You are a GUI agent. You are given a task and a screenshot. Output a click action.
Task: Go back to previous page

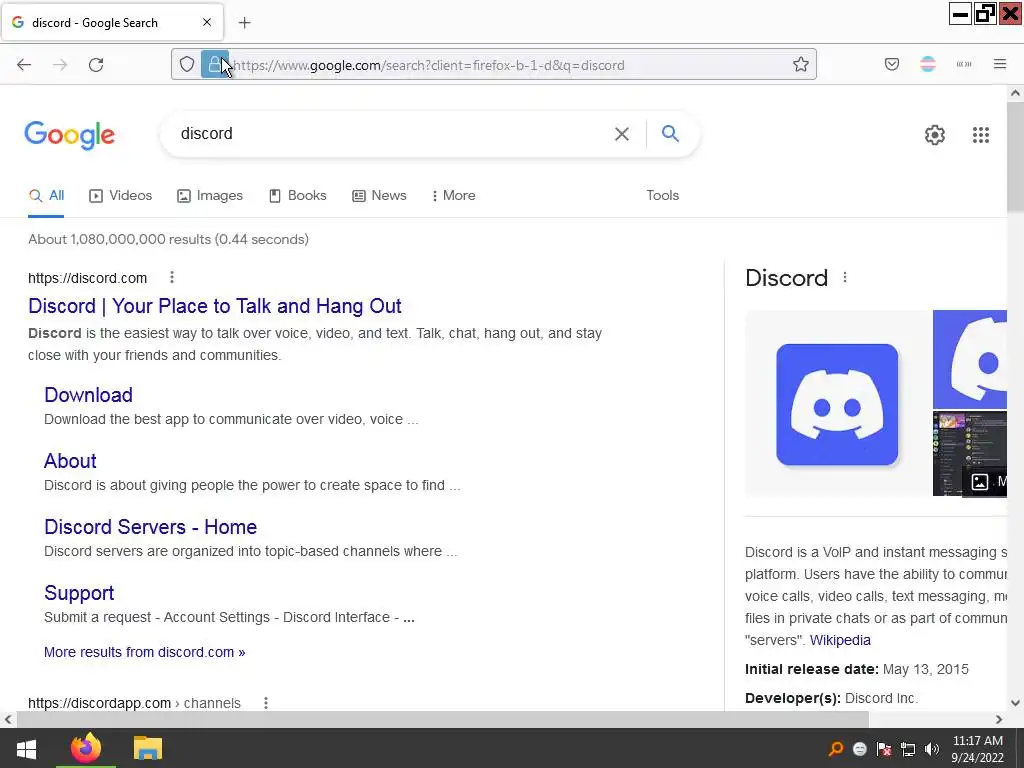click(24, 65)
